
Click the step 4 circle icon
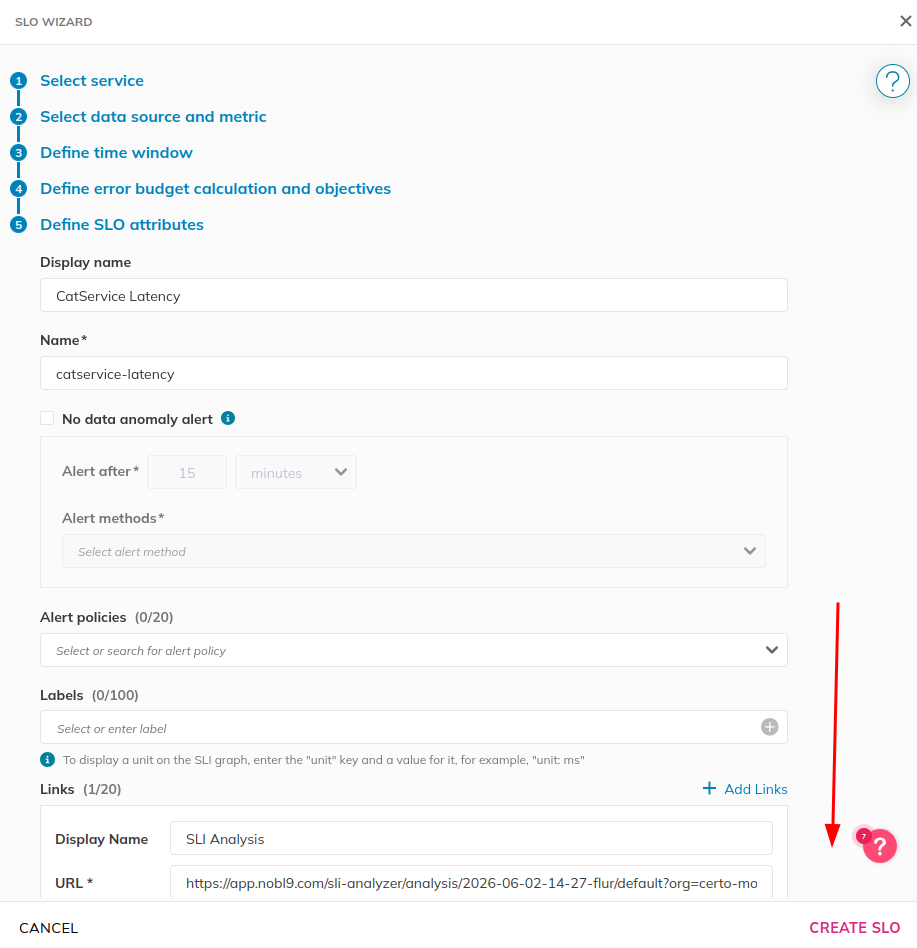pos(19,189)
